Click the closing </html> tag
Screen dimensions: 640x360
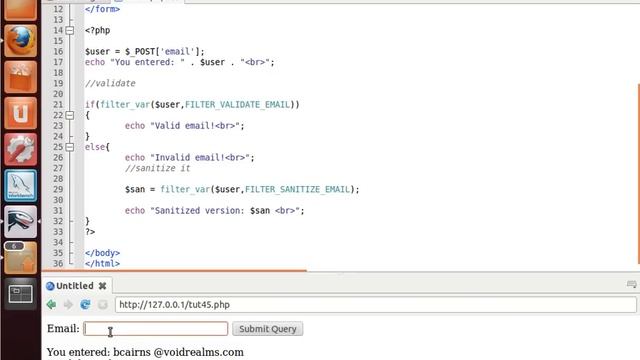102,264
